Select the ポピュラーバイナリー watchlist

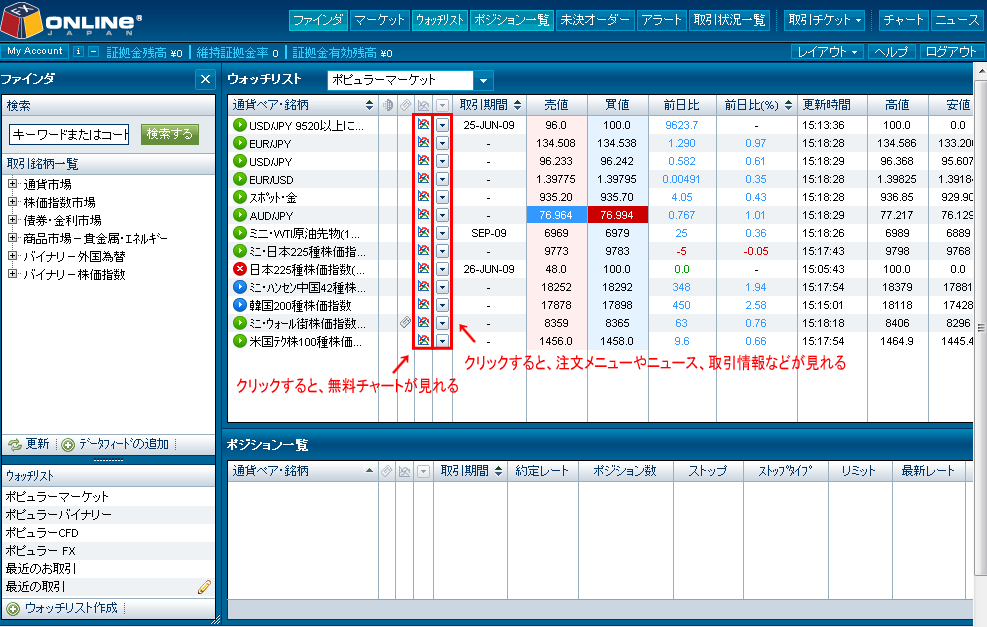pyautogui.click(x=59, y=514)
